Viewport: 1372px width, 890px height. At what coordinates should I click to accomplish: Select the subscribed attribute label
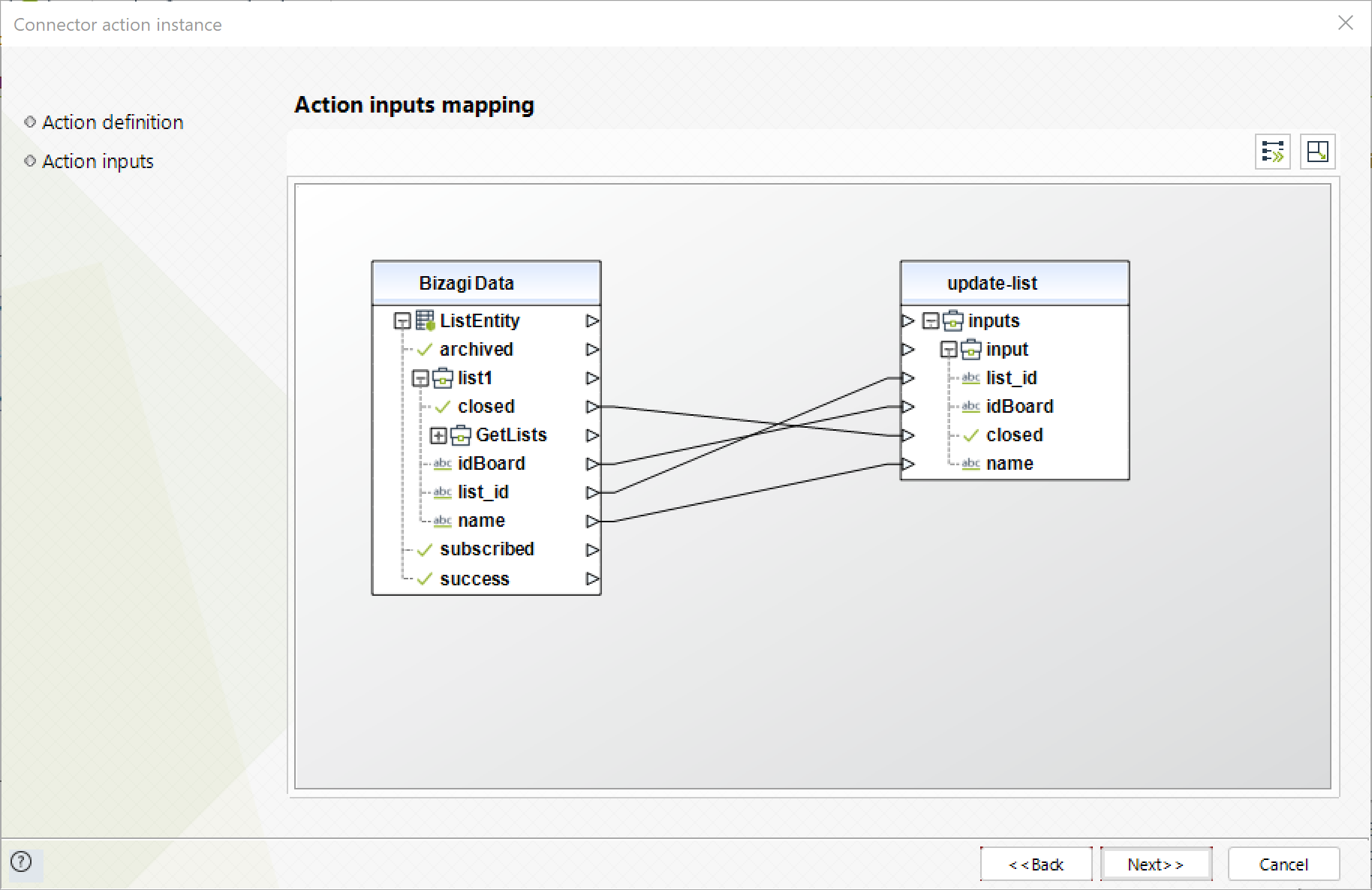pyautogui.click(x=487, y=549)
